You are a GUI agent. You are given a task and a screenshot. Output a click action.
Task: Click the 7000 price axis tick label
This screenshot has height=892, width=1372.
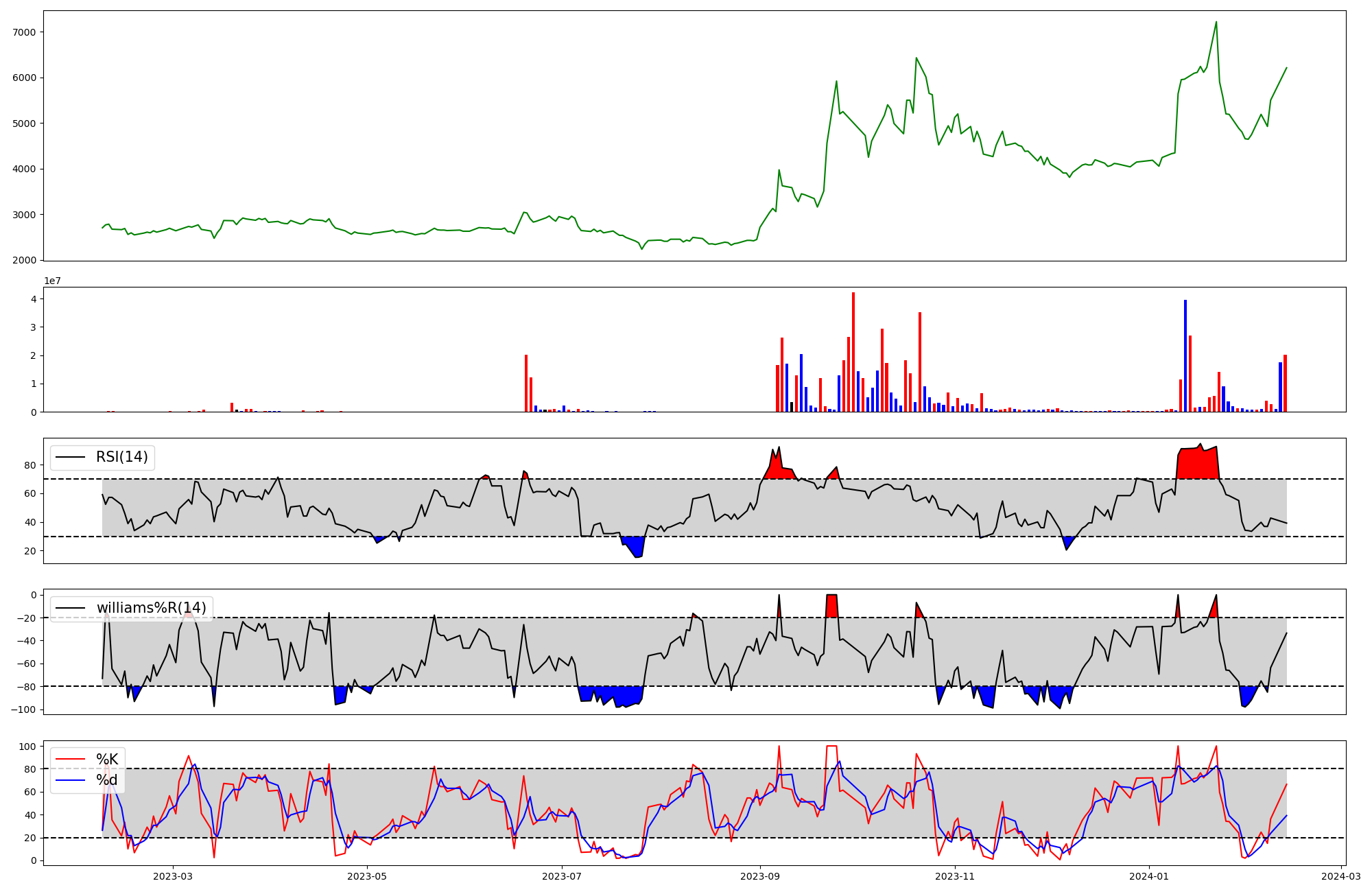point(25,32)
